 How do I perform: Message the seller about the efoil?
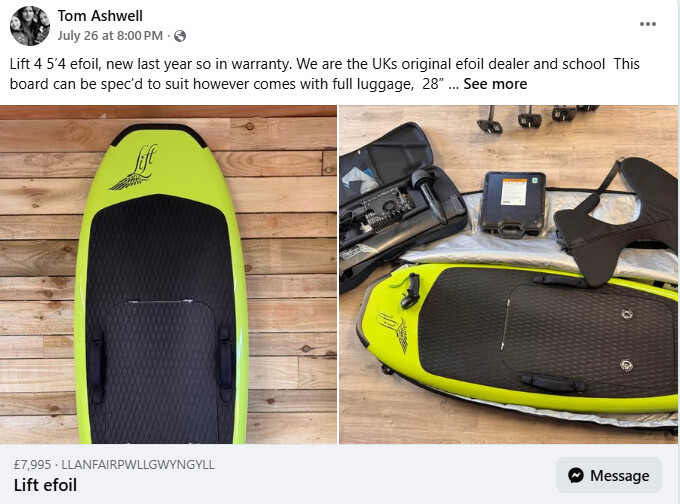tap(609, 475)
